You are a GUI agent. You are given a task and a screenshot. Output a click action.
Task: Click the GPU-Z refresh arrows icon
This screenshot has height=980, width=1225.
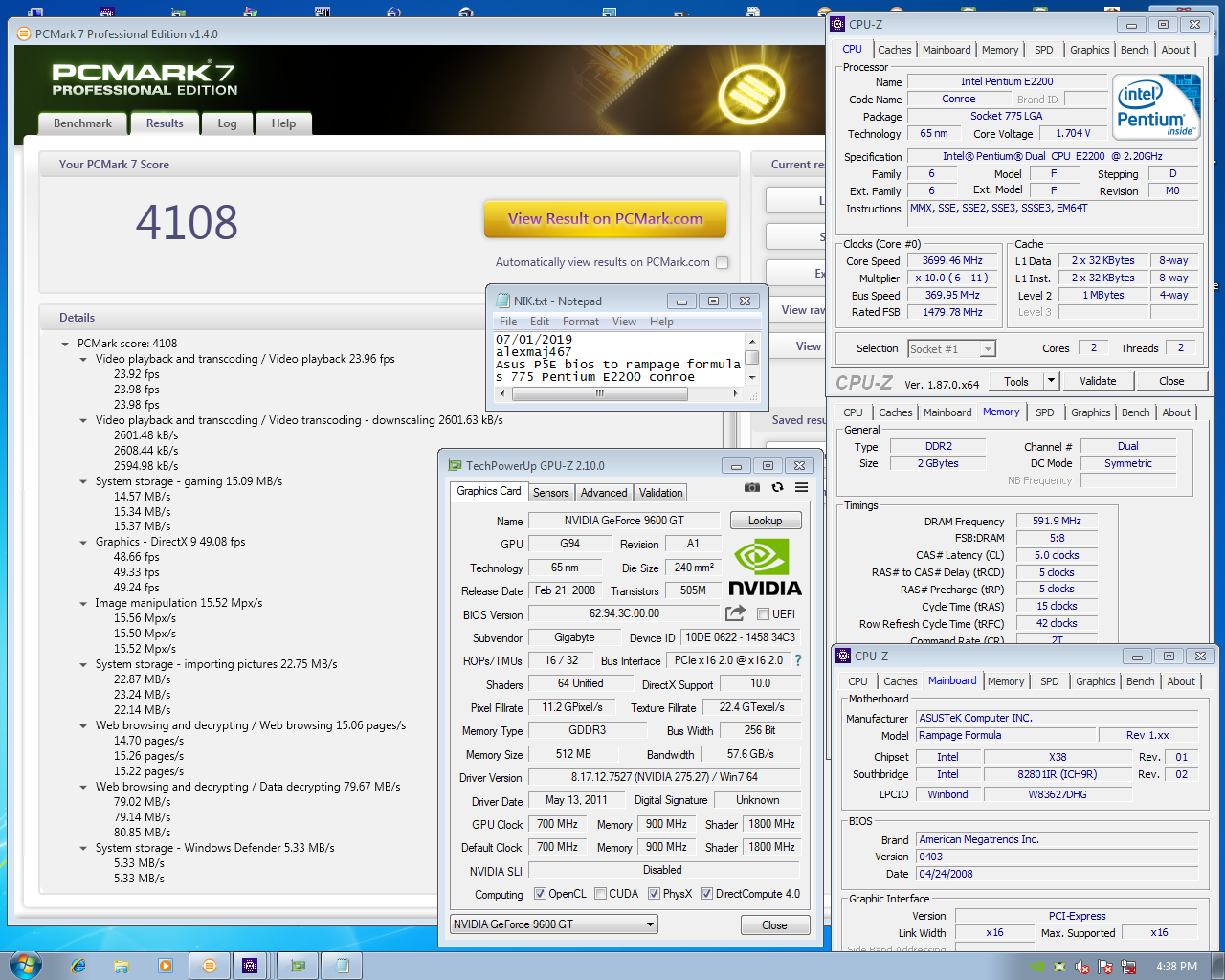click(777, 487)
